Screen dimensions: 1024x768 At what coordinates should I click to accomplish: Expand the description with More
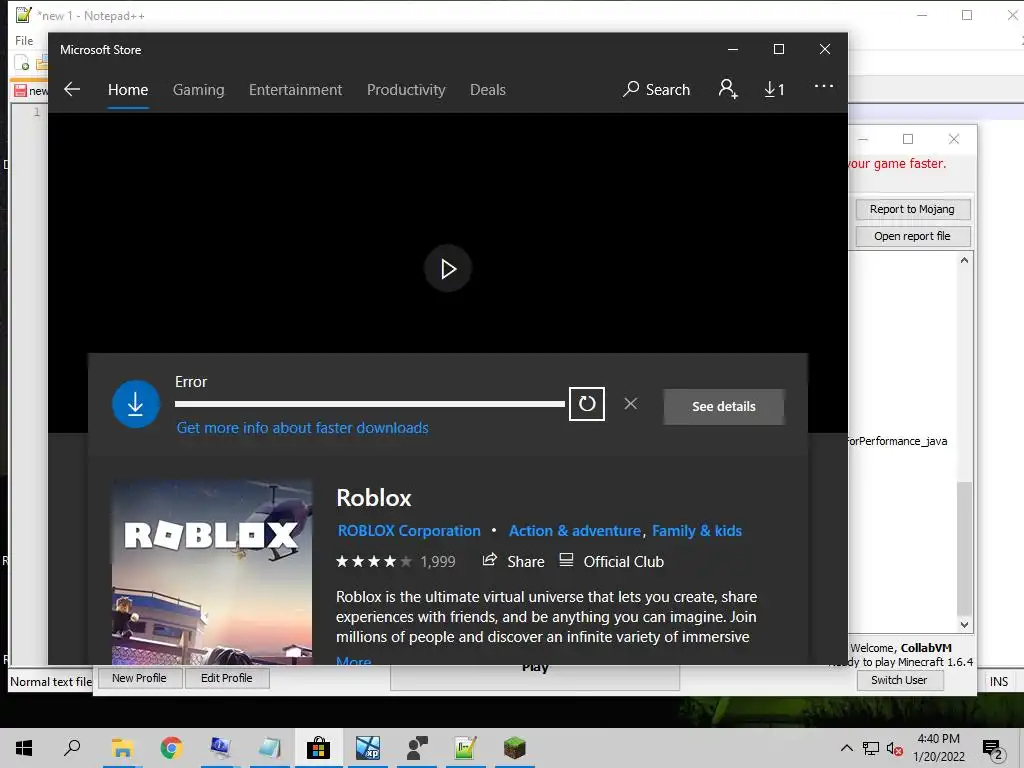pos(353,660)
